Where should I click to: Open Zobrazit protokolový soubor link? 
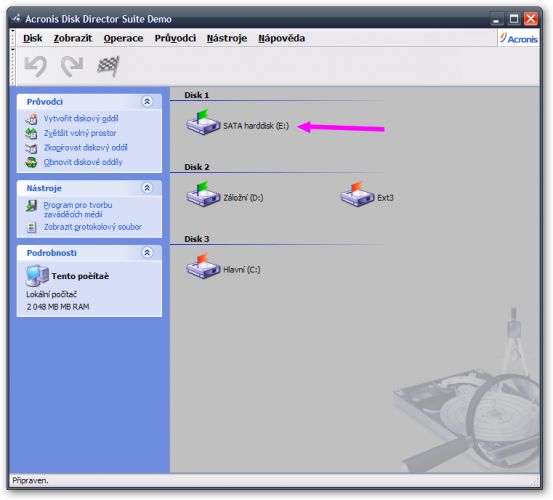[x=93, y=227]
